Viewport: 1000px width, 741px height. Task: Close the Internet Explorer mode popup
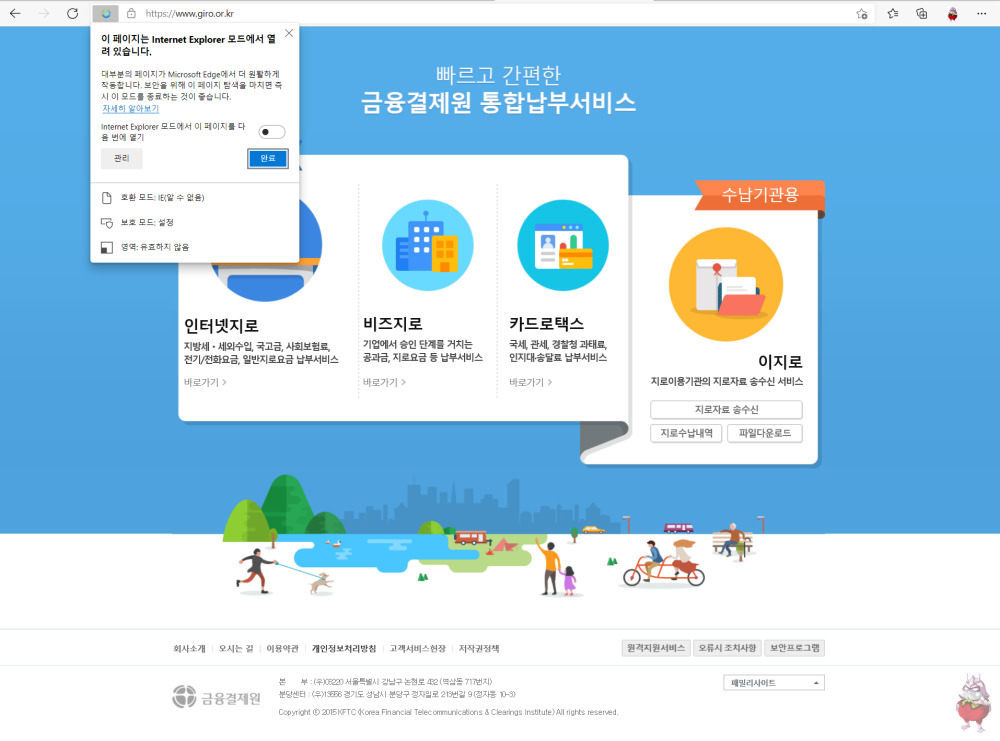289,33
